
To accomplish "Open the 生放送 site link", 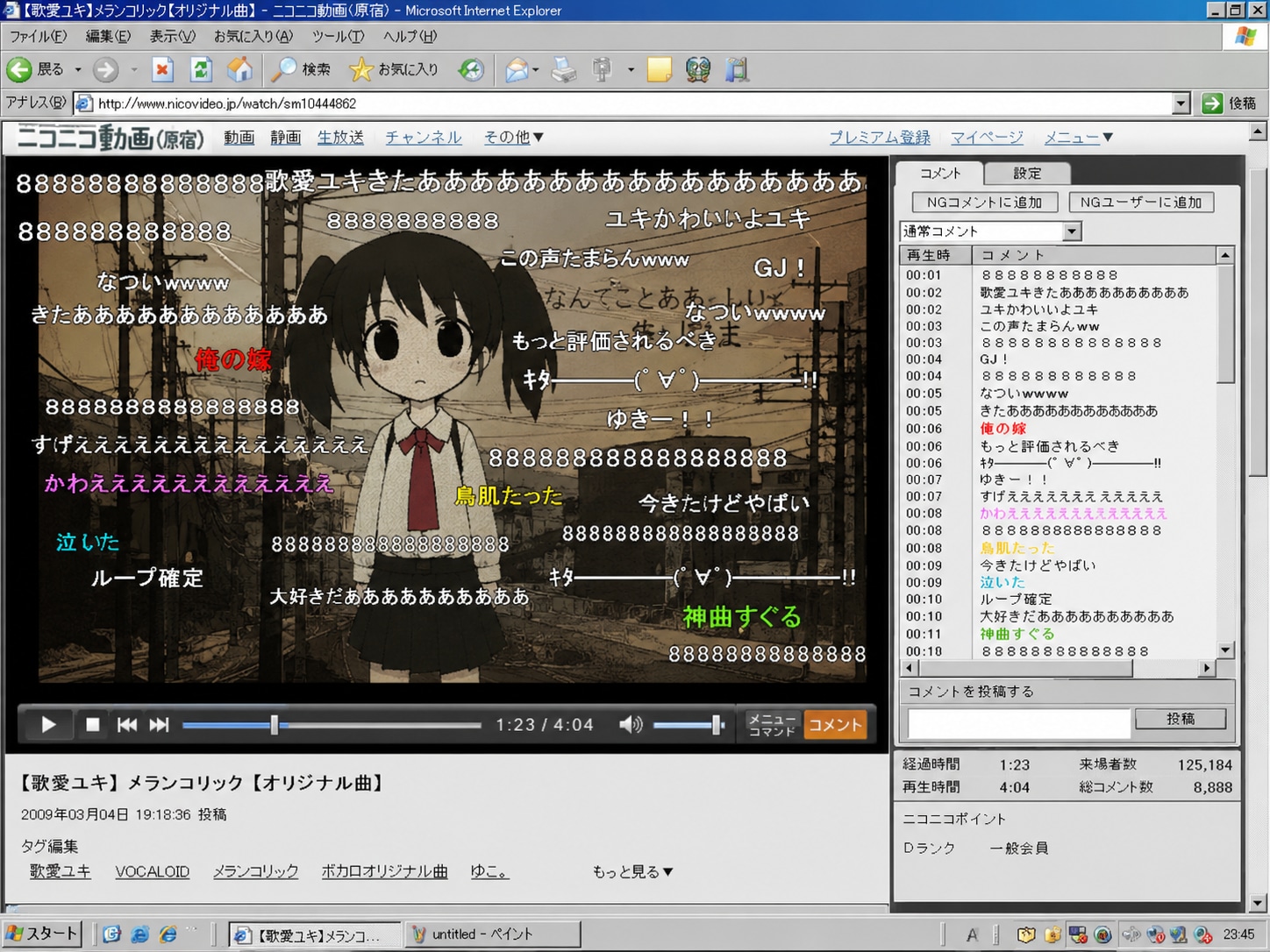I will pyautogui.click(x=340, y=138).
